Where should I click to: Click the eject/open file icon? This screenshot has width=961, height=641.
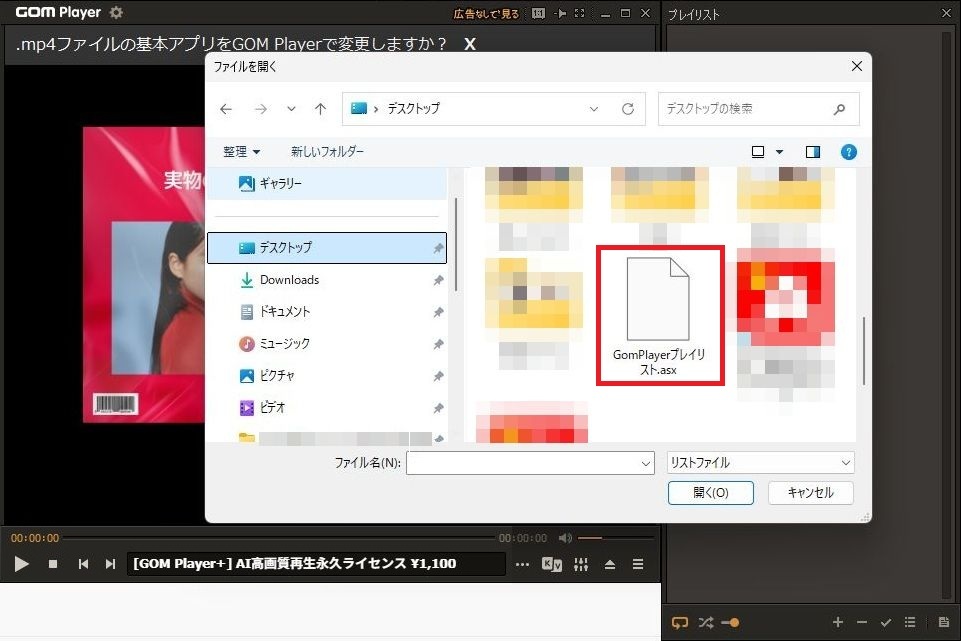(x=610, y=564)
